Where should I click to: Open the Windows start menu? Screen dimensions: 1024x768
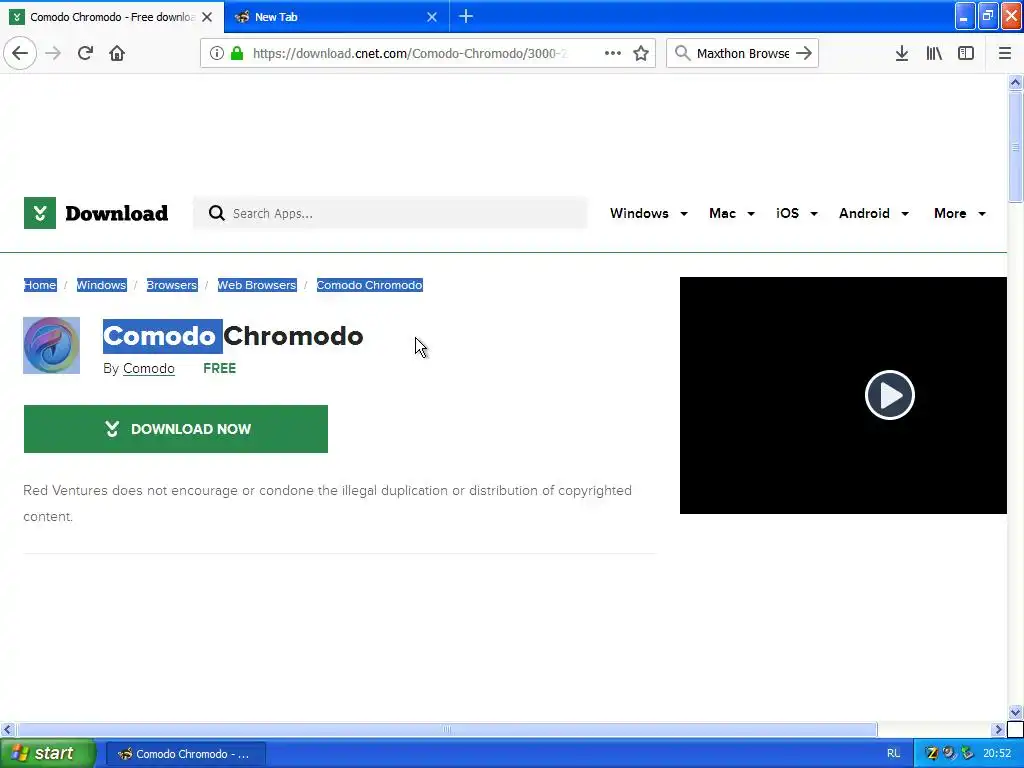pos(47,754)
